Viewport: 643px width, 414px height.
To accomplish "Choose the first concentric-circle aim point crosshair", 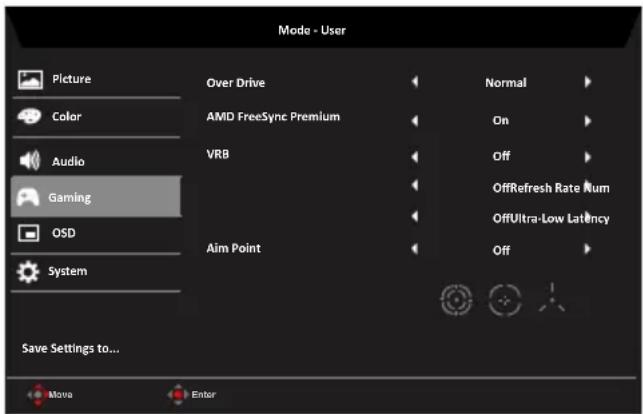I will tap(456, 300).
